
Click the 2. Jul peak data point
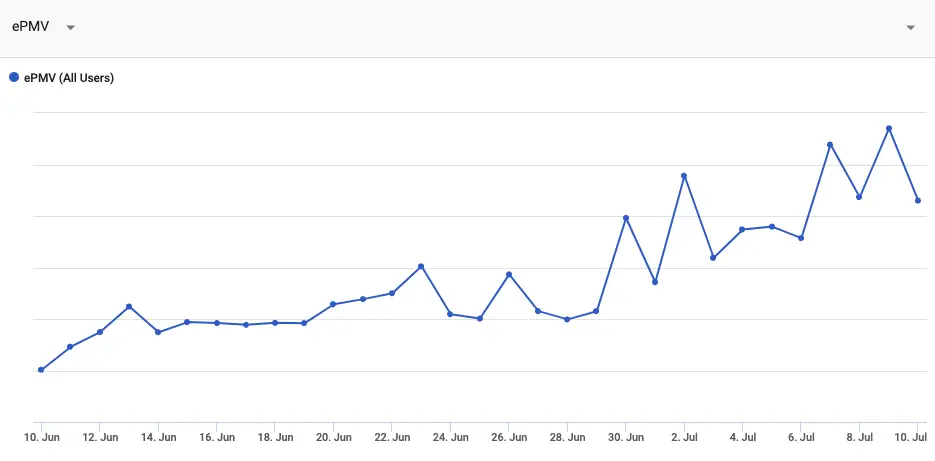pos(684,175)
